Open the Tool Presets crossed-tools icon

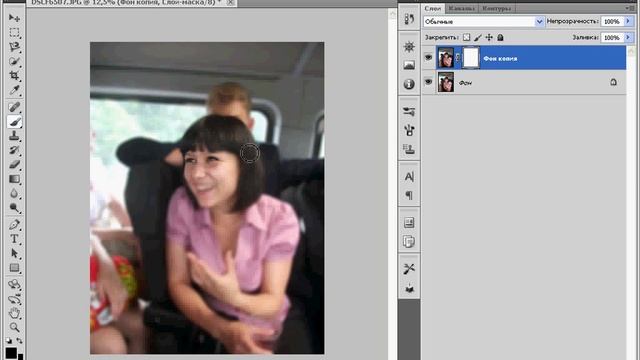pyautogui.click(x=409, y=269)
